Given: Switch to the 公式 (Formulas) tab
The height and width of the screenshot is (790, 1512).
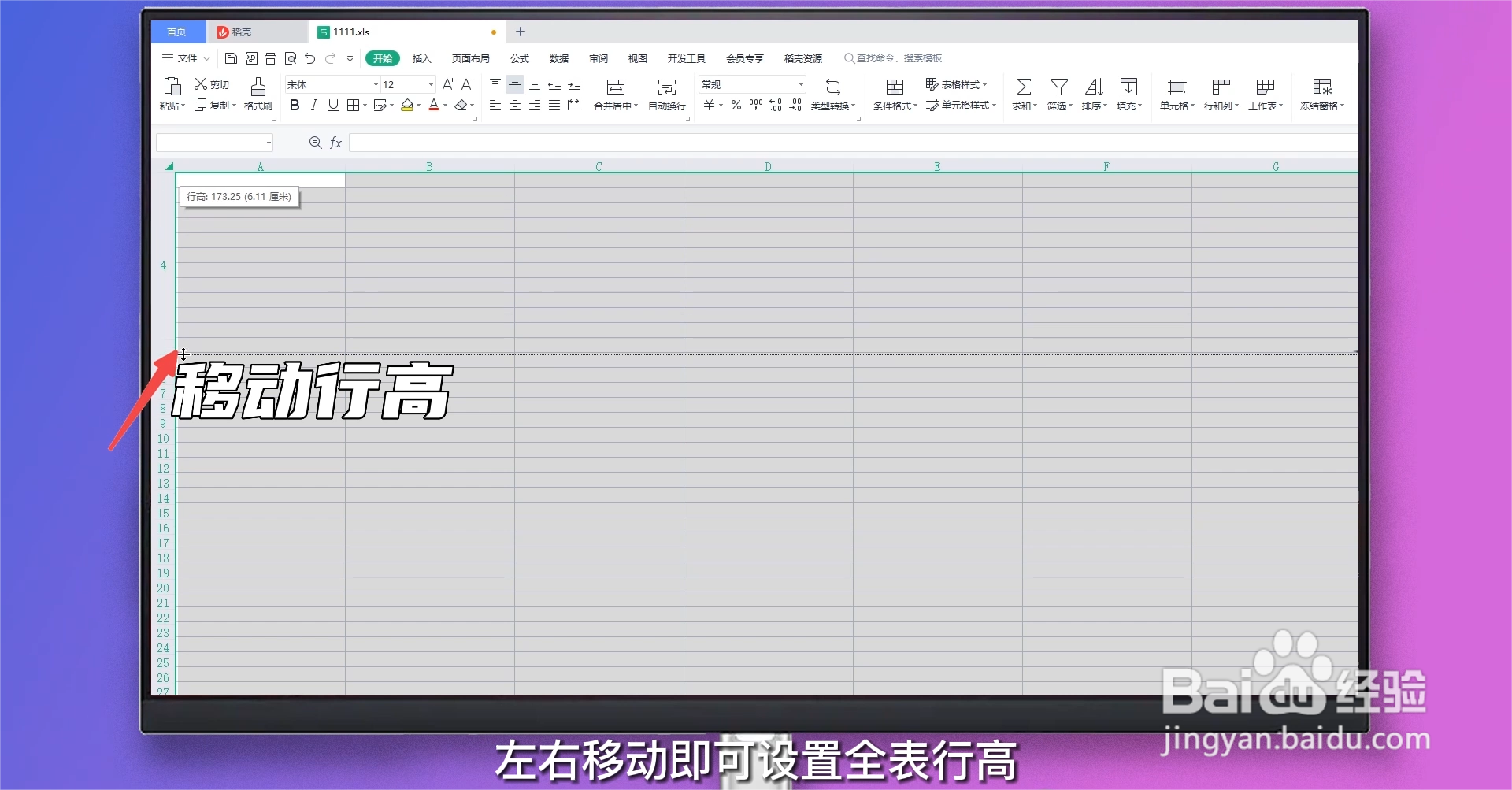Looking at the screenshot, I should click(520, 58).
